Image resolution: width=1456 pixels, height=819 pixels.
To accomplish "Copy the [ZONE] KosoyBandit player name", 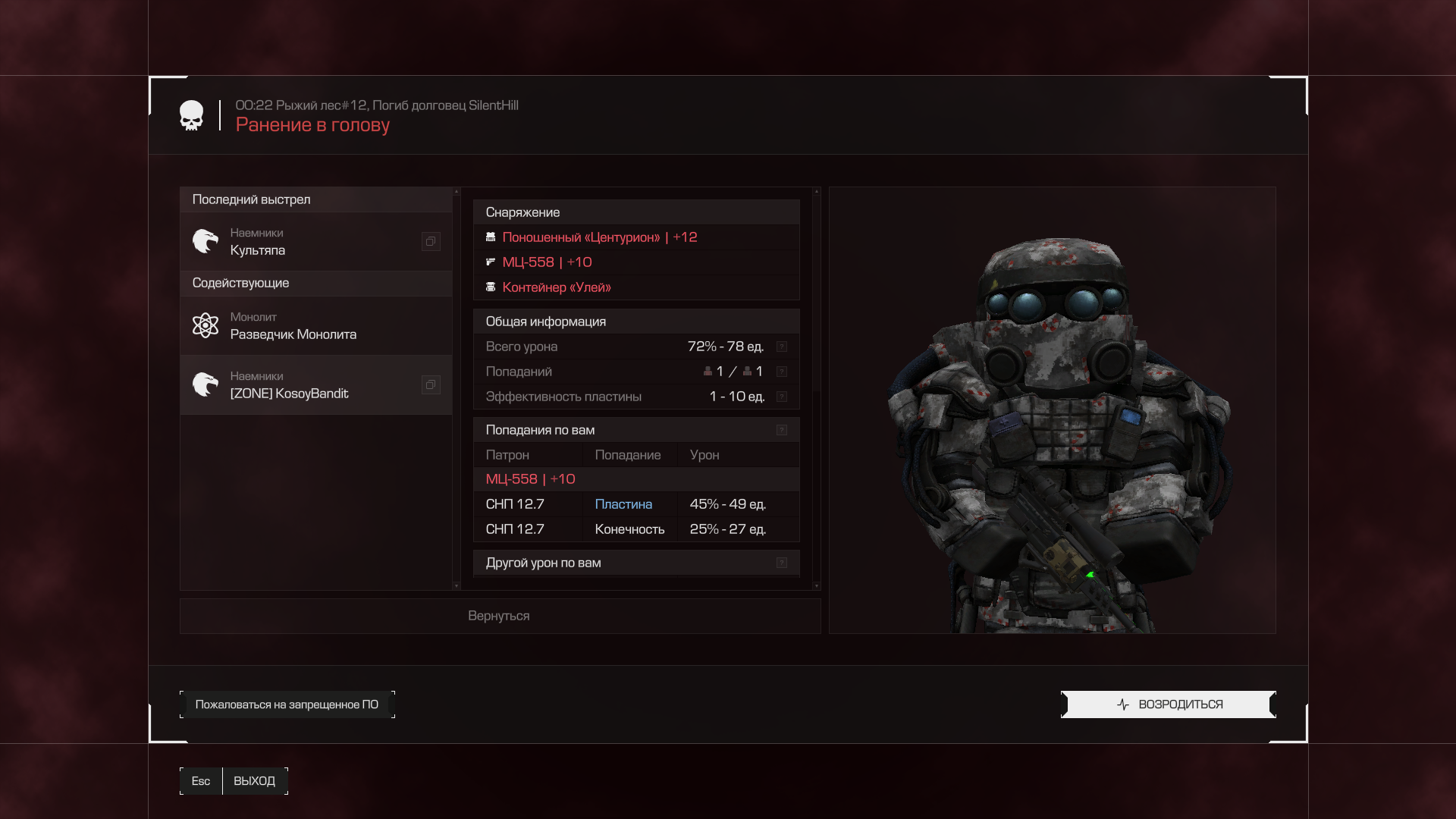I will coord(430,384).
